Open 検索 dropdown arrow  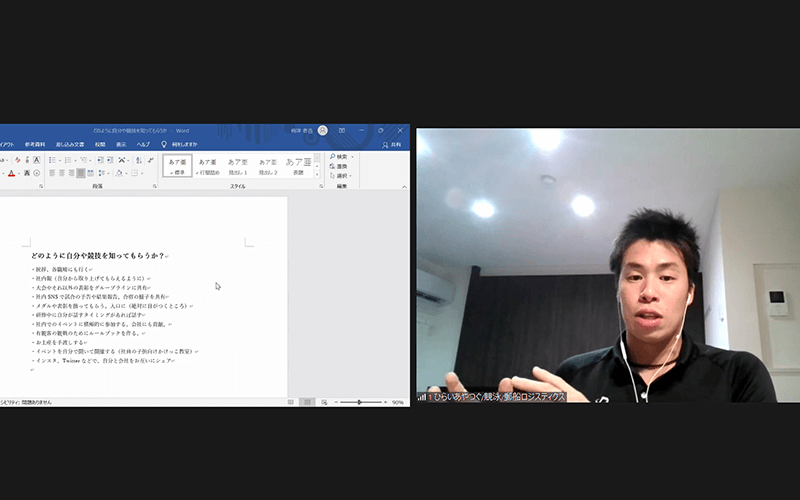pyautogui.click(x=352, y=157)
